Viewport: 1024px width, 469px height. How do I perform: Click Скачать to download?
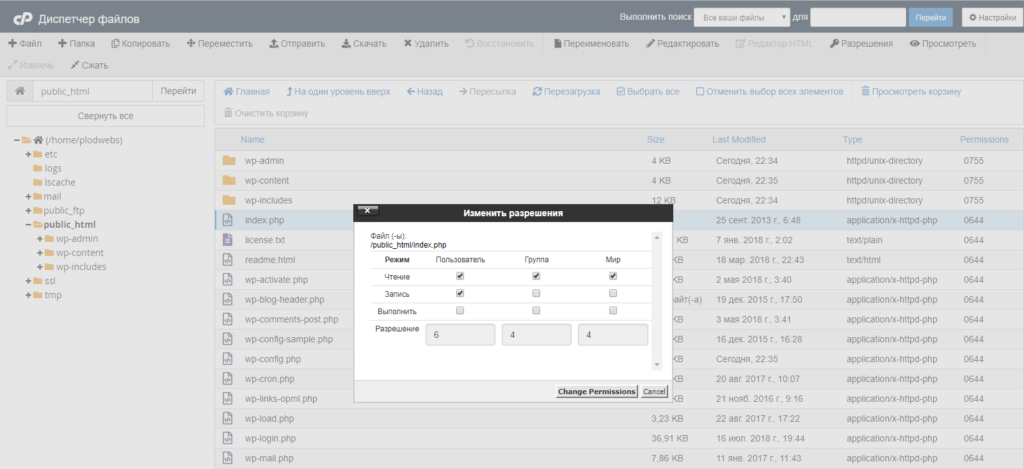click(364, 44)
